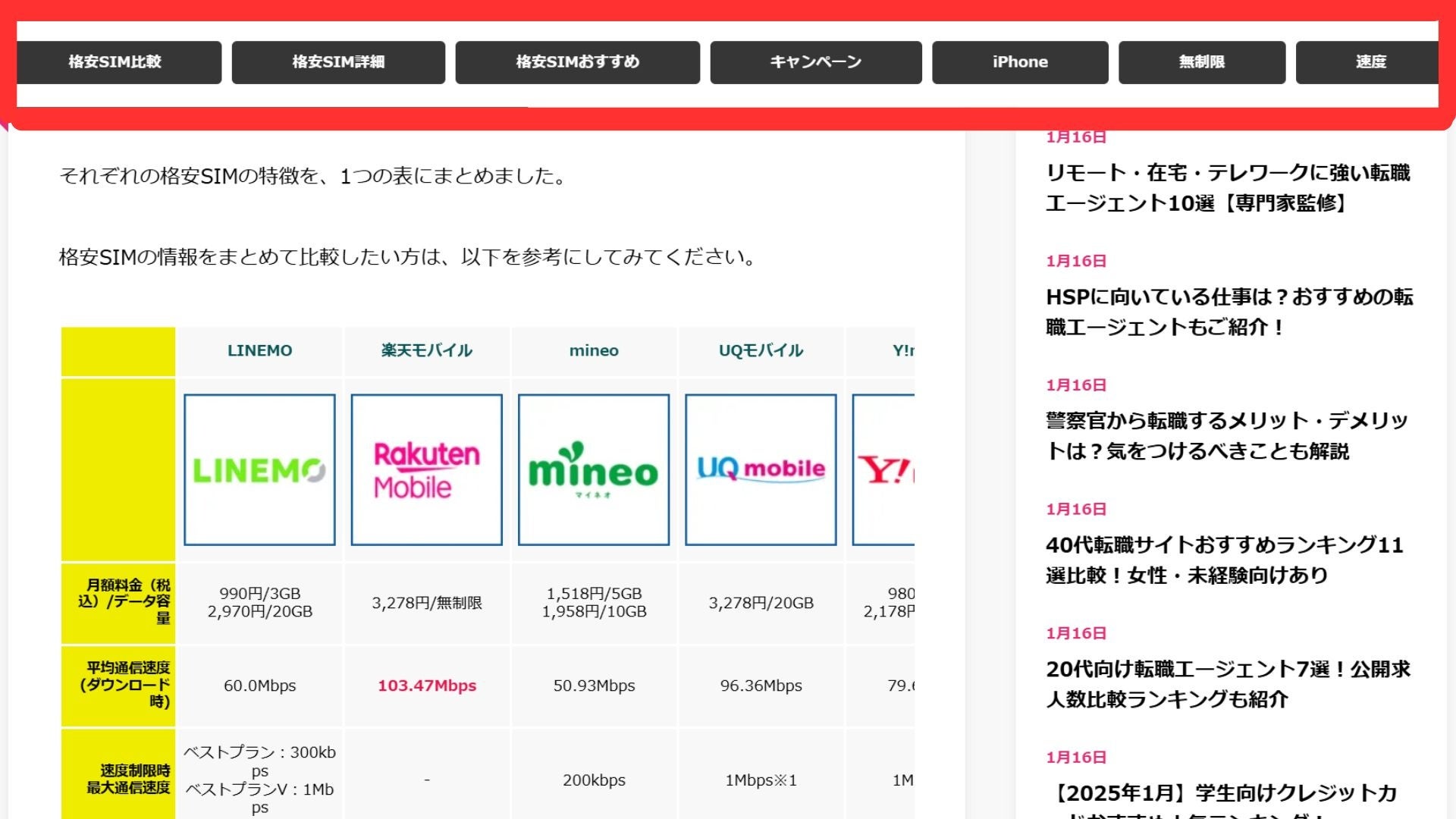Read the 警察官から転職するメリット article

tap(1225, 435)
